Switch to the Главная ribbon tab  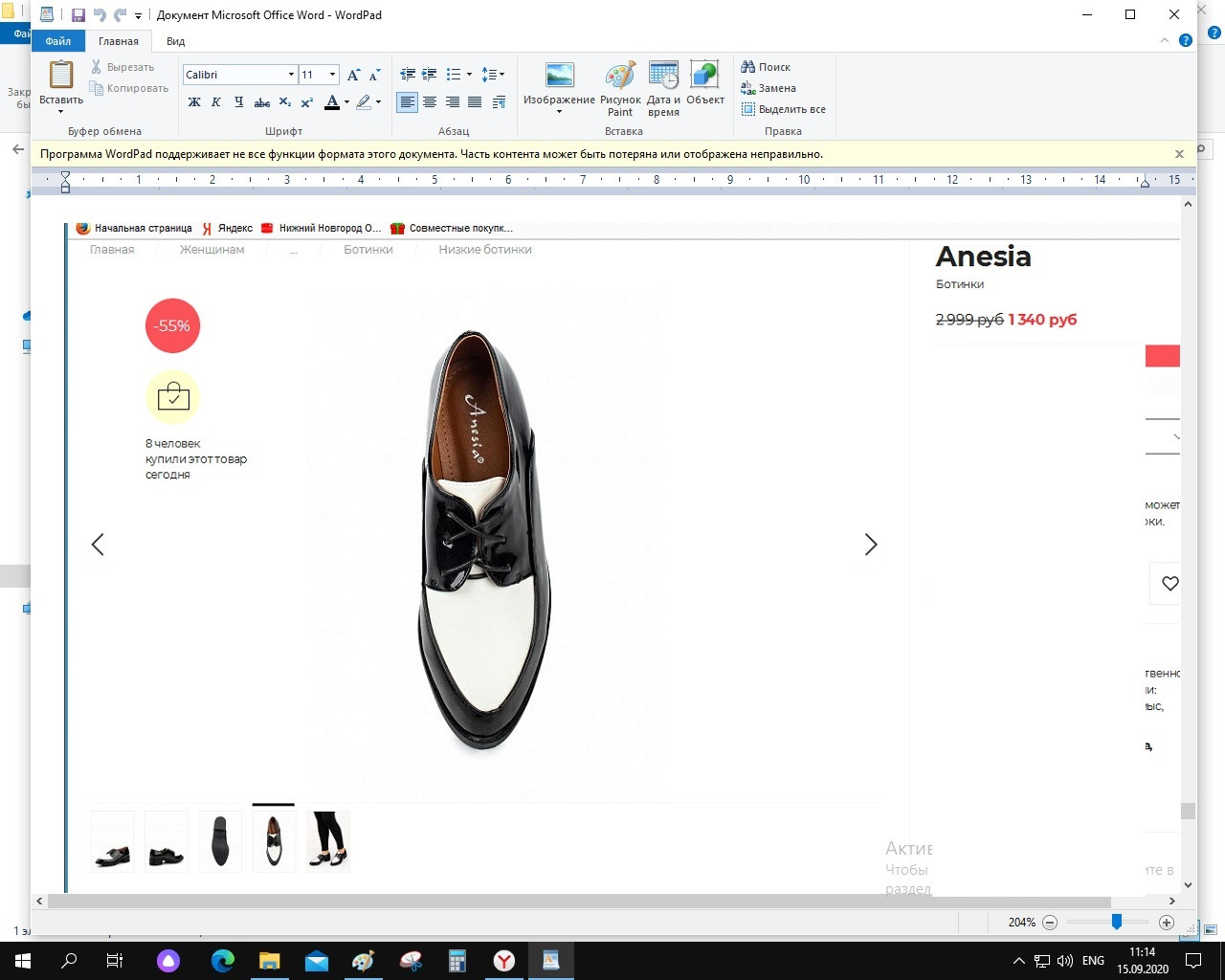(119, 41)
